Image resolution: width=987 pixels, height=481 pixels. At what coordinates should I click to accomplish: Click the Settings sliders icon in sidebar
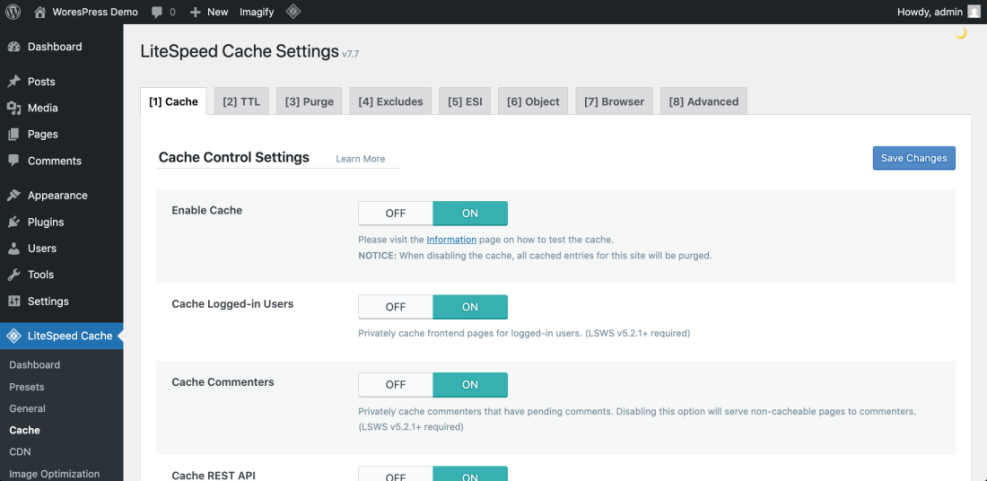[14, 302]
